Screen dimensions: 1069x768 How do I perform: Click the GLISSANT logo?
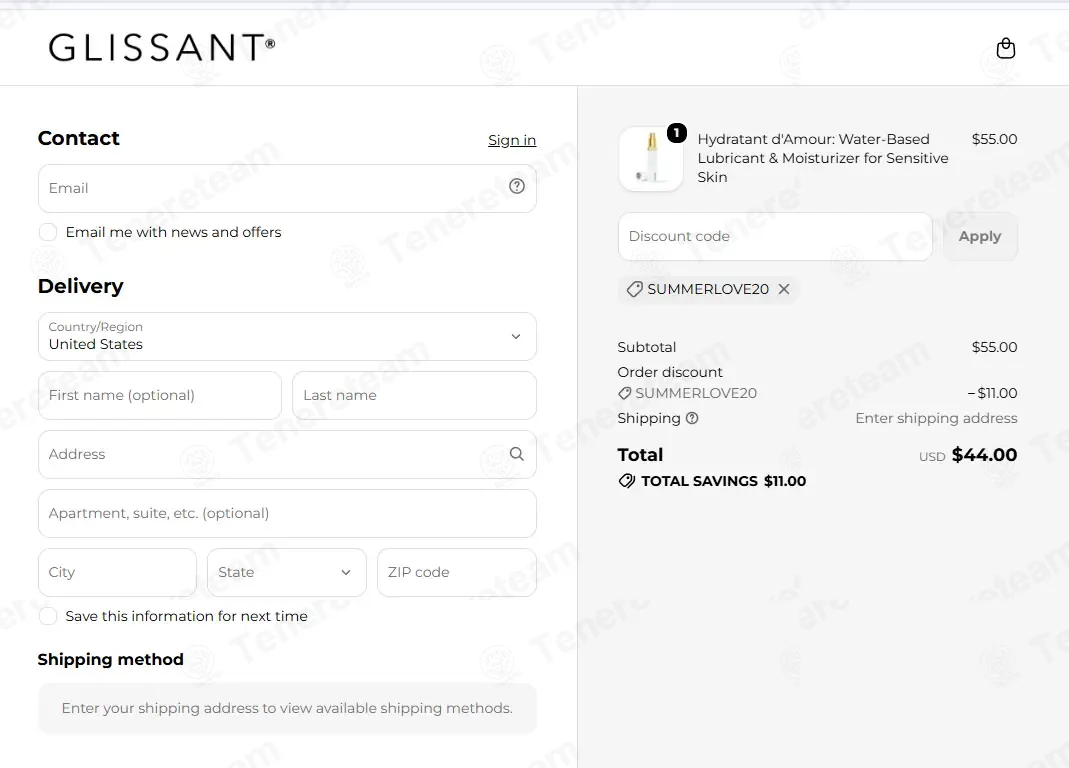coord(162,48)
